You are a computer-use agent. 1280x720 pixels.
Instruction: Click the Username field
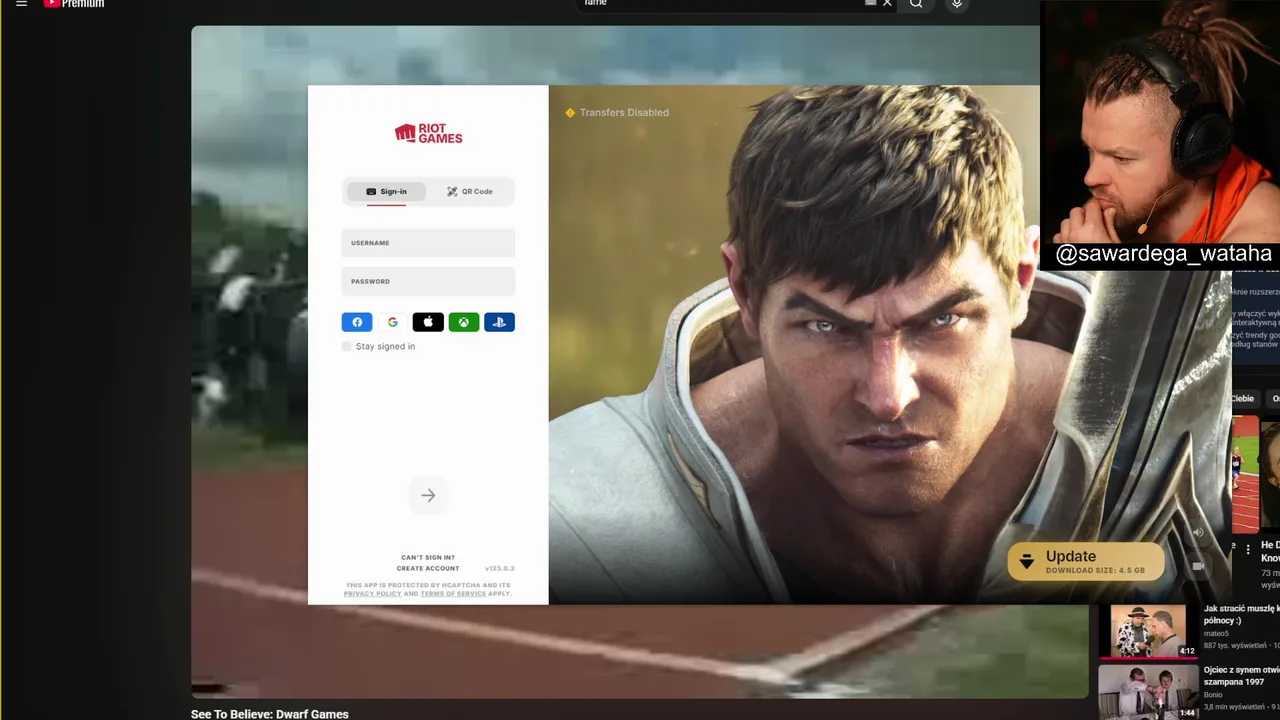(x=428, y=243)
